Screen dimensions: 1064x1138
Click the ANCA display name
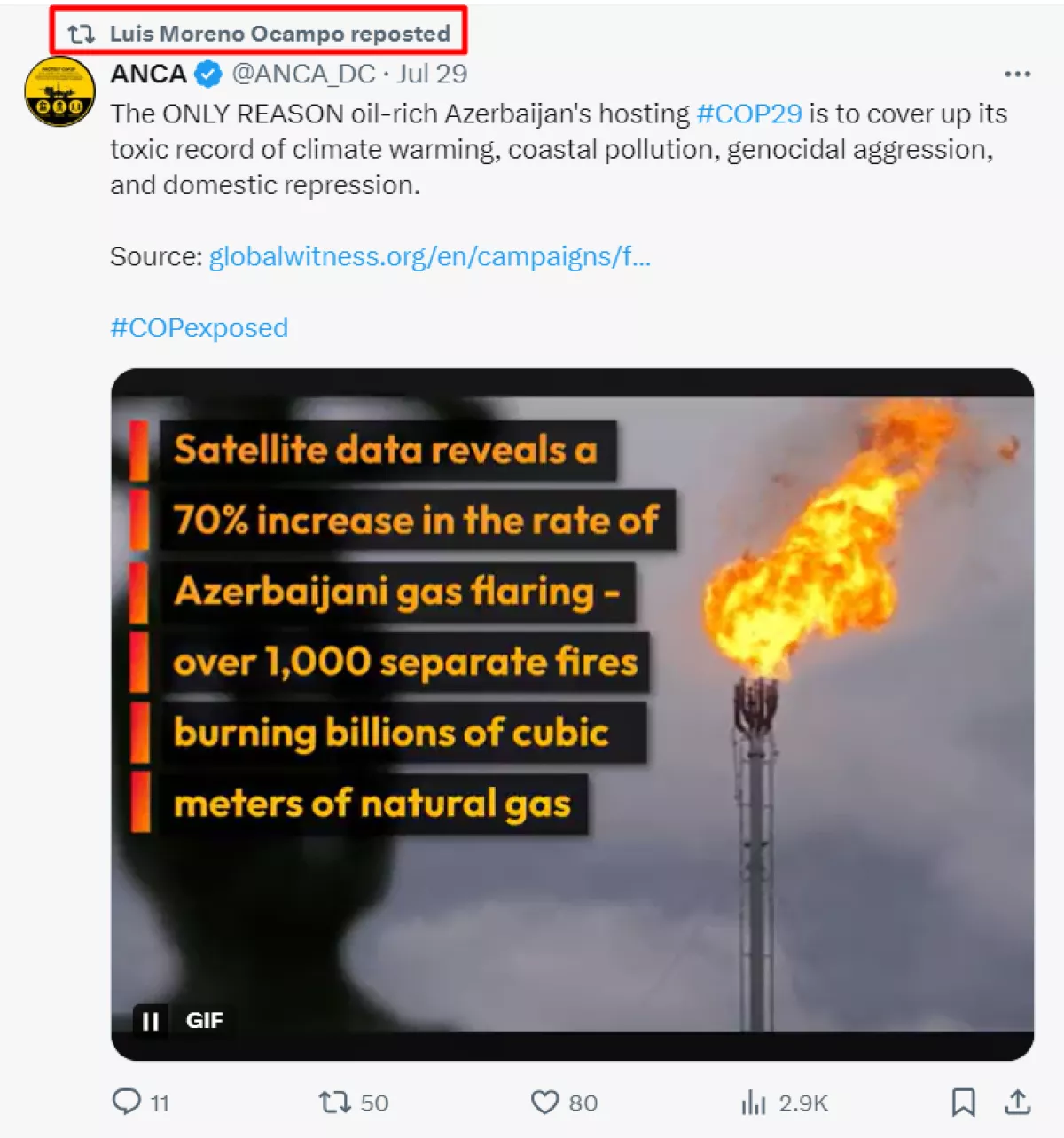pyautogui.click(x=148, y=74)
